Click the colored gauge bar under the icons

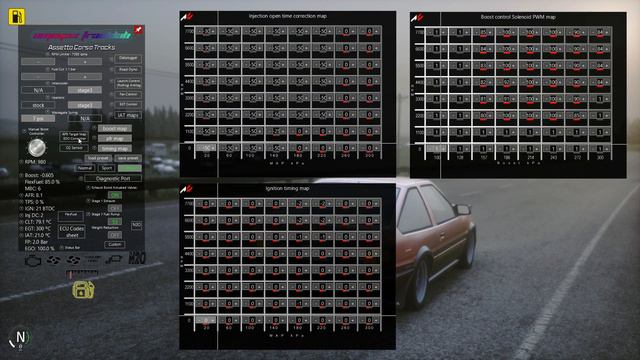pyautogui.click(x=82, y=274)
